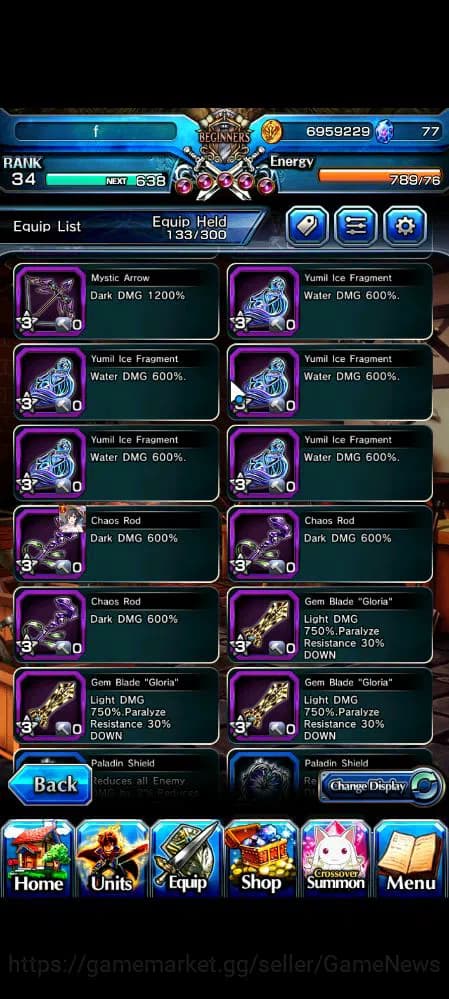Click the Back button
The height and width of the screenshot is (999, 449).
coord(50,785)
